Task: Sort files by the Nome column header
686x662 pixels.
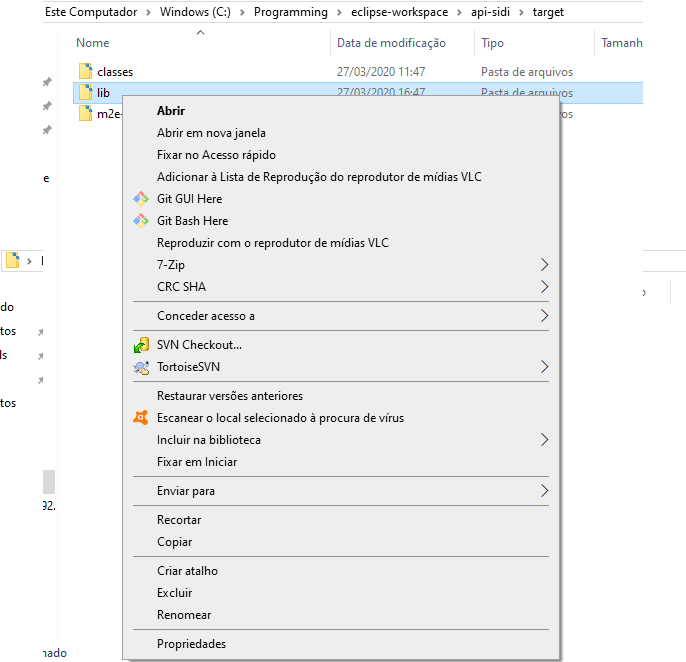Action: [93, 43]
